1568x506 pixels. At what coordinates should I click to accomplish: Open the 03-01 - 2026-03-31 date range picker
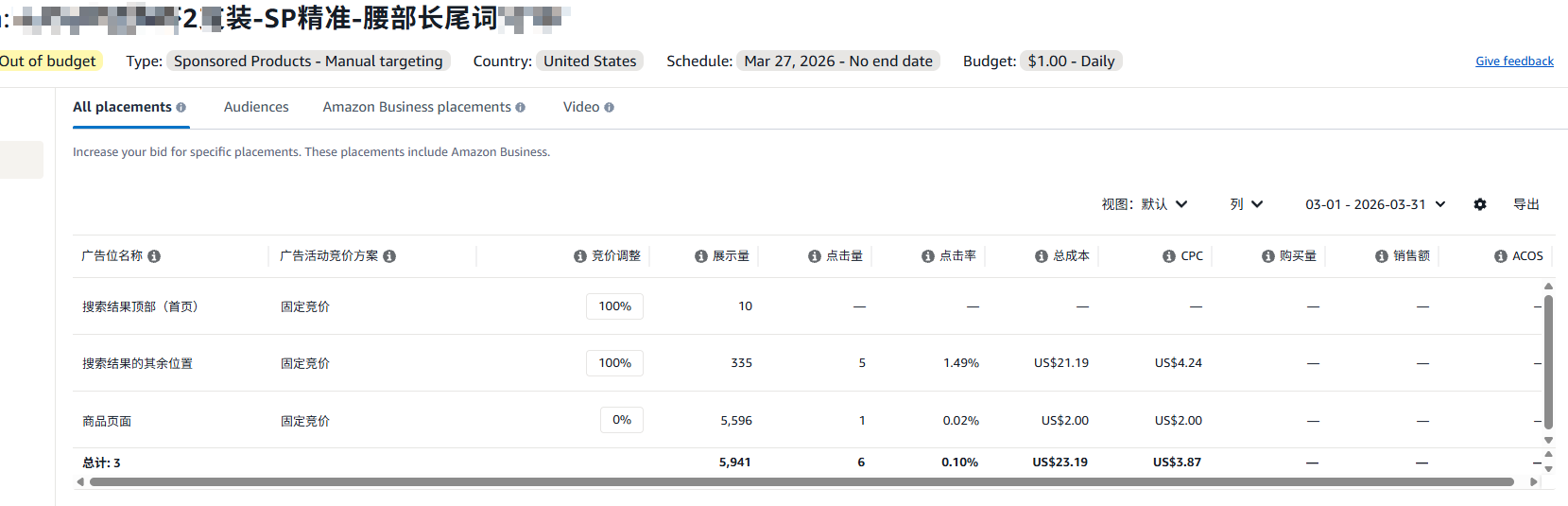(1375, 204)
